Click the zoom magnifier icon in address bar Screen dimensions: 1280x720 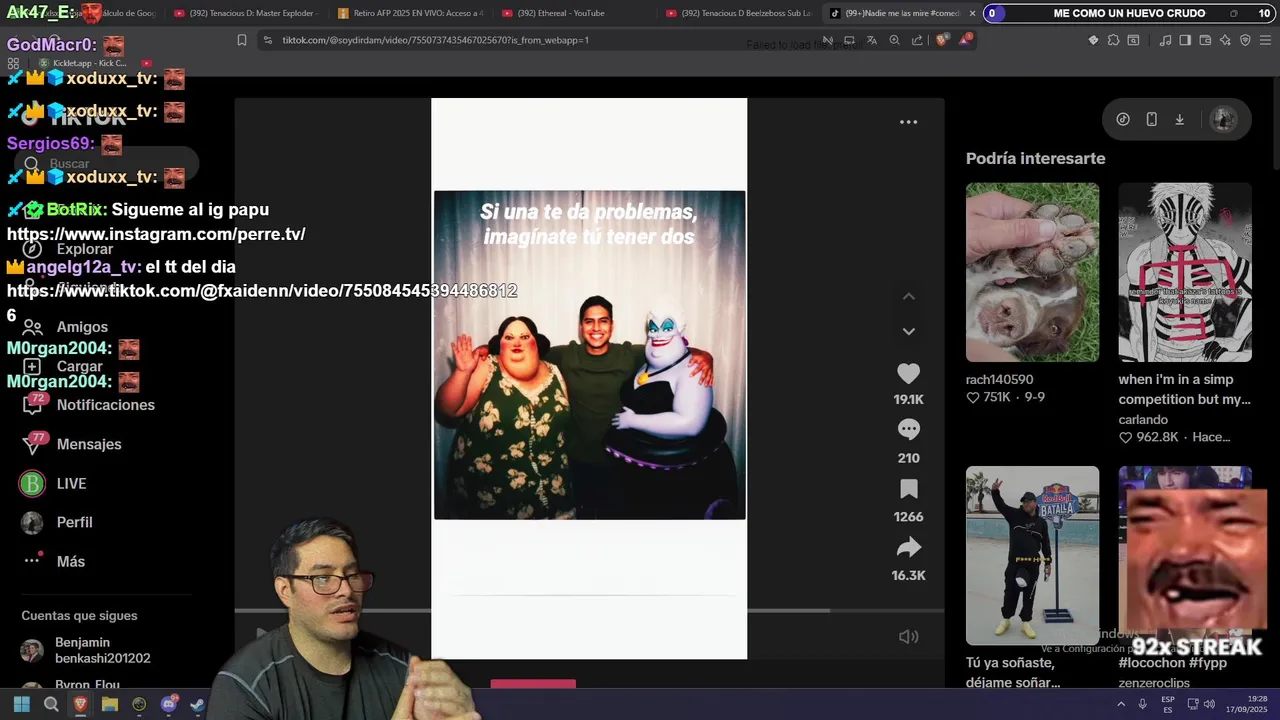click(894, 40)
